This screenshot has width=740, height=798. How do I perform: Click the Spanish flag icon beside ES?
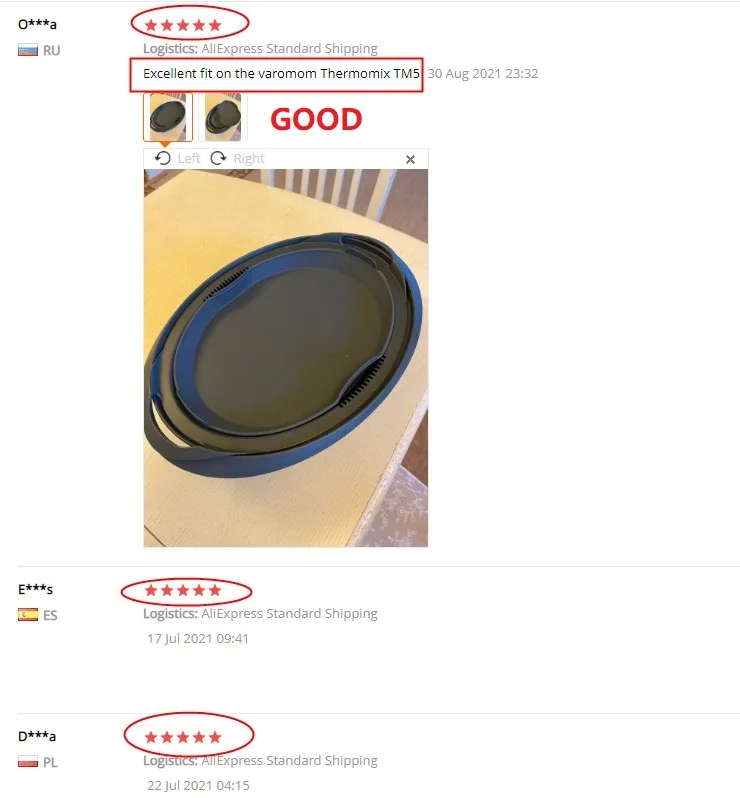[28, 615]
